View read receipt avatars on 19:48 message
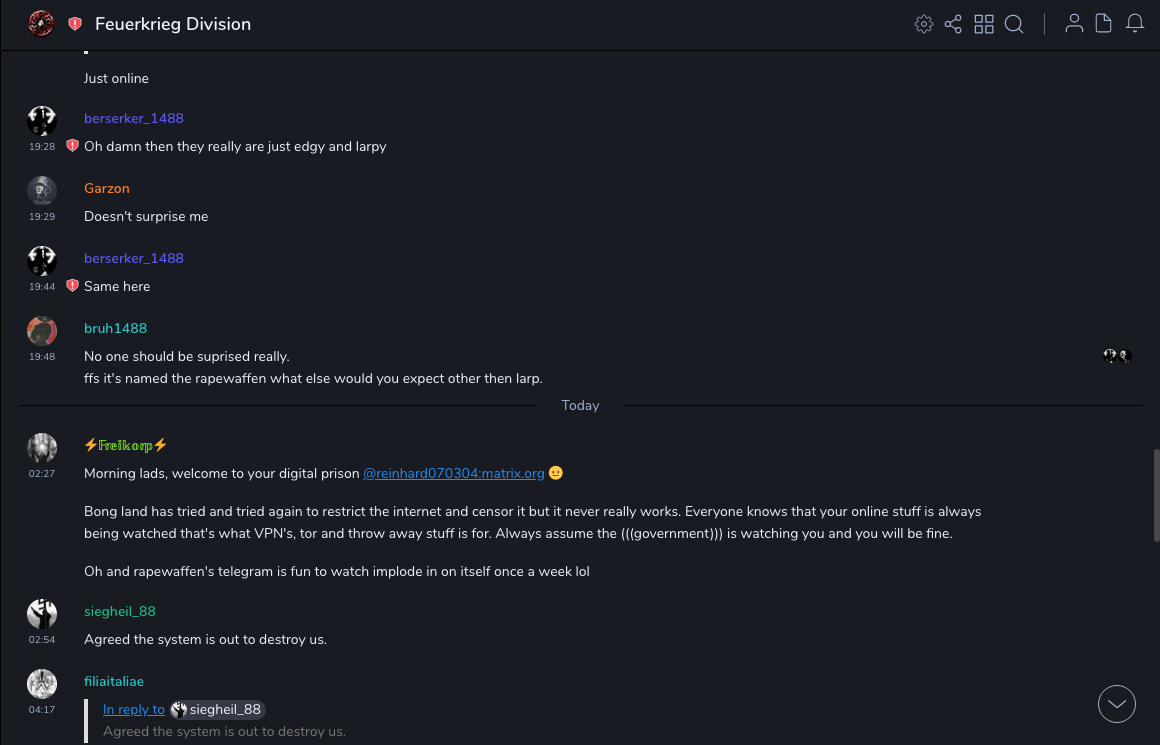The height and width of the screenshot is (745, 1160). click(1117, 356)
